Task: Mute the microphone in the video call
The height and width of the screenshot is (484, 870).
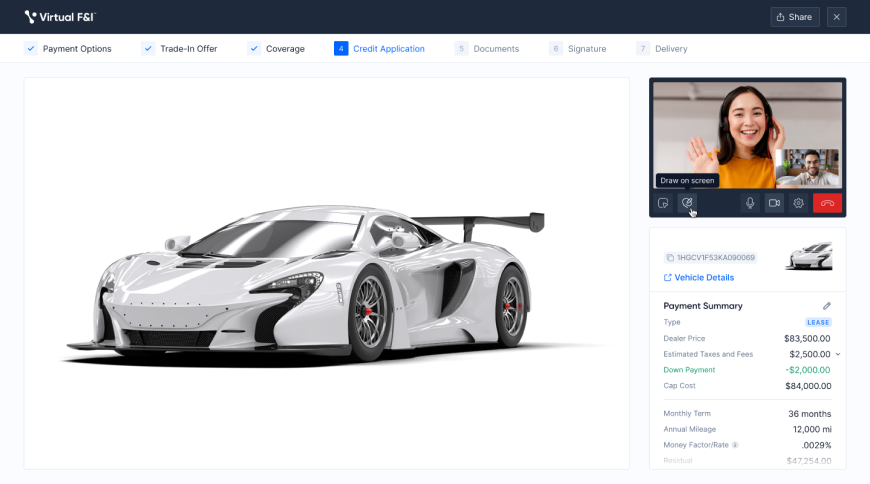Action: click(750, 203)
